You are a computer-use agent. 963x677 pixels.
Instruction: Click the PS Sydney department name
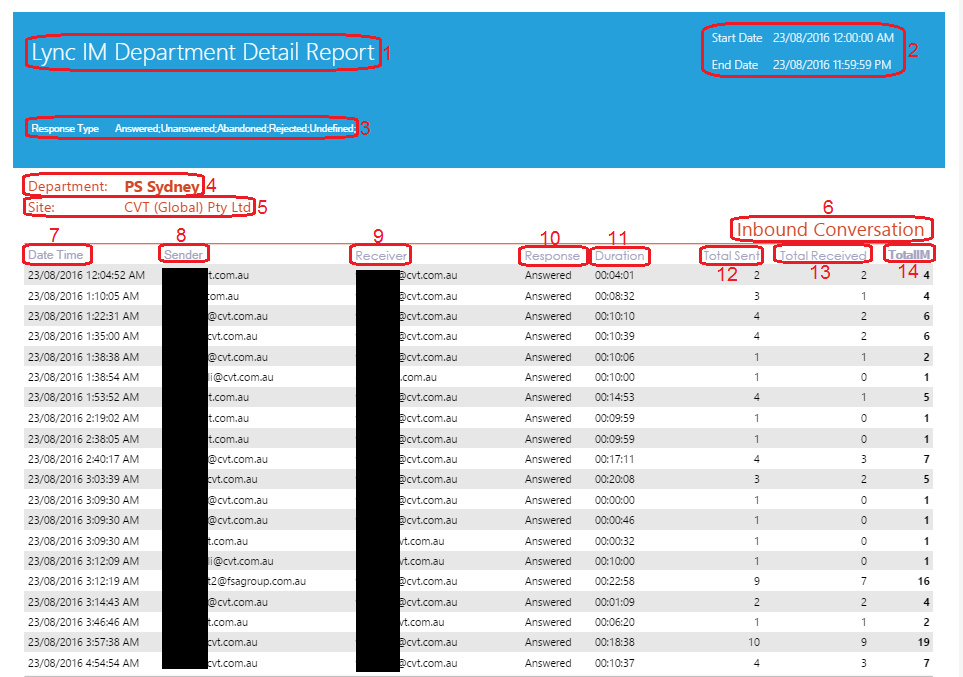coord(162,187)
